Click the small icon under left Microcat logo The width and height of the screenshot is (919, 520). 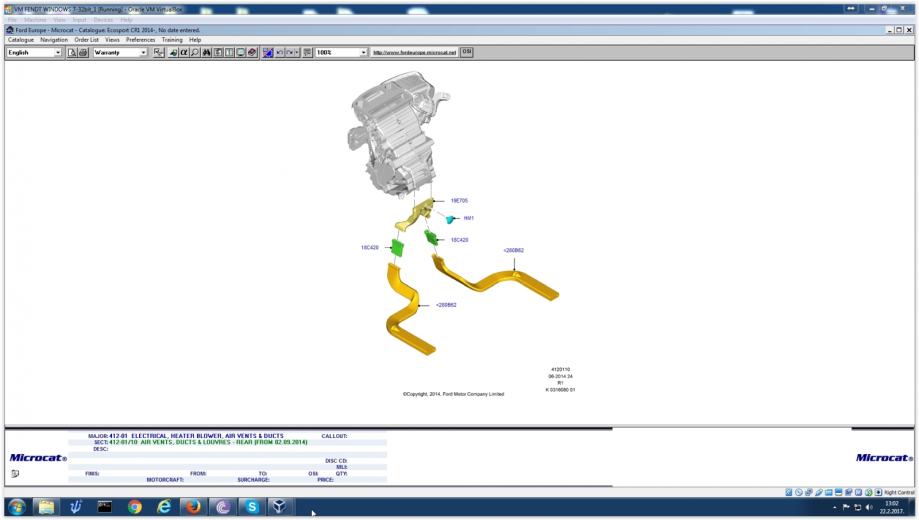(15, 474)
